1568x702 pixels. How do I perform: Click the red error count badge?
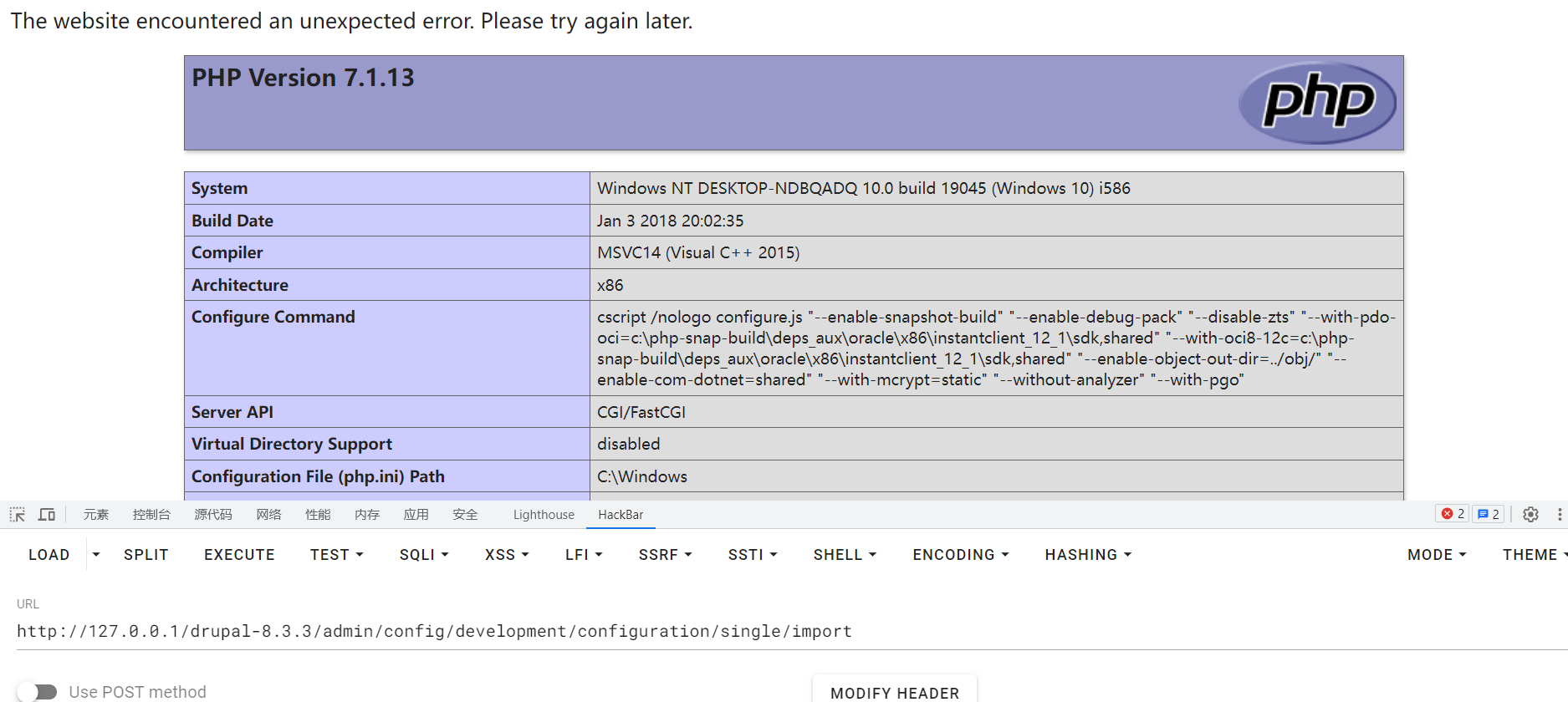(1453, 514)
